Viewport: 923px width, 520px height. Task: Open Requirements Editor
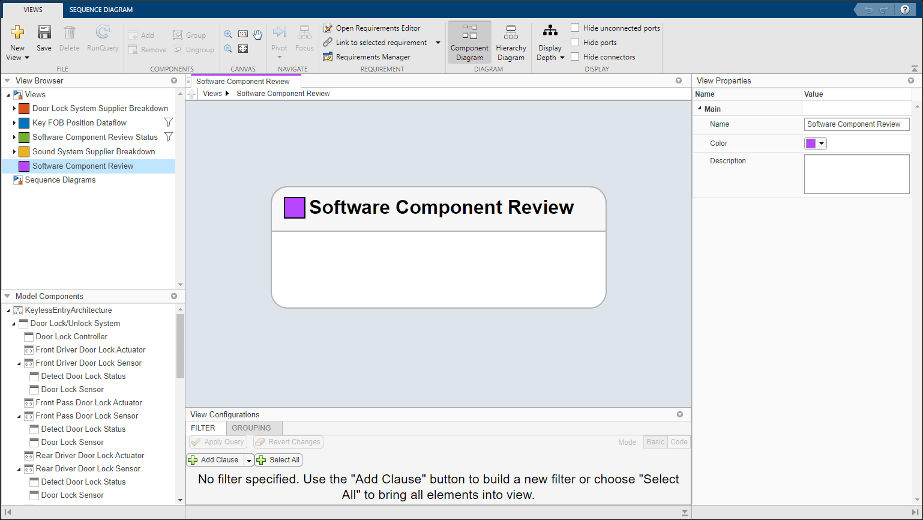[x=371, y=28]
